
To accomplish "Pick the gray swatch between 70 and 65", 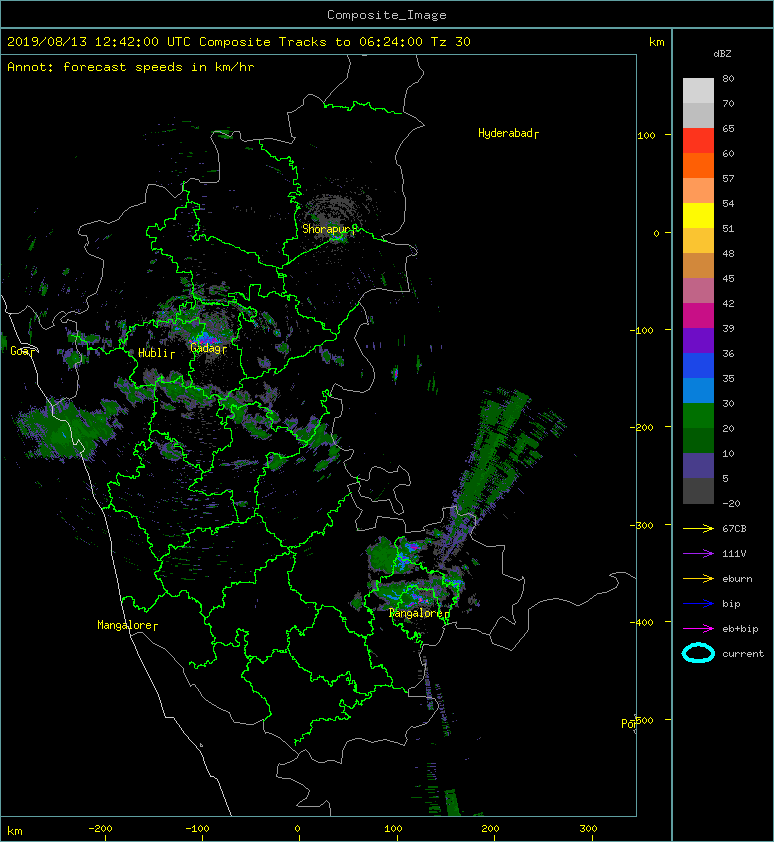I will point(698,115).
